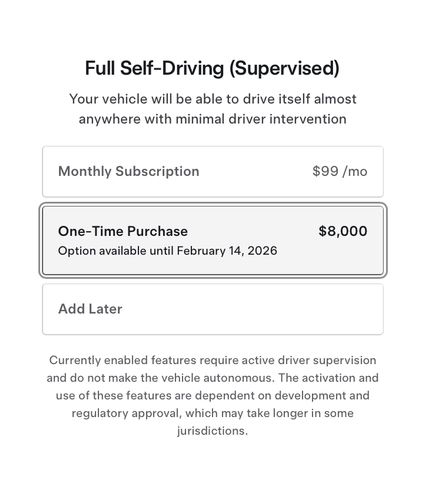Click the word "(Supervised)" in the title
The image size is (425, 500).
pos(284,68)
